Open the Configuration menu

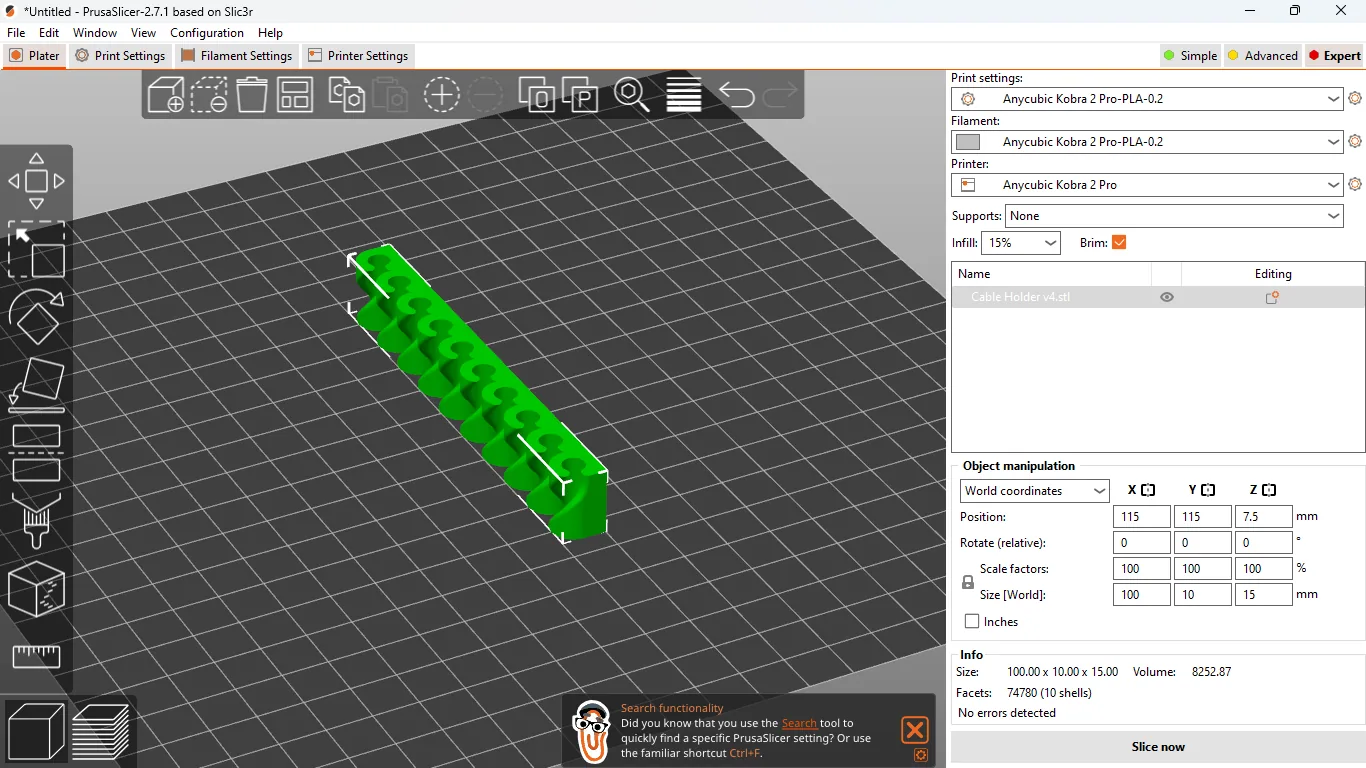207,33
